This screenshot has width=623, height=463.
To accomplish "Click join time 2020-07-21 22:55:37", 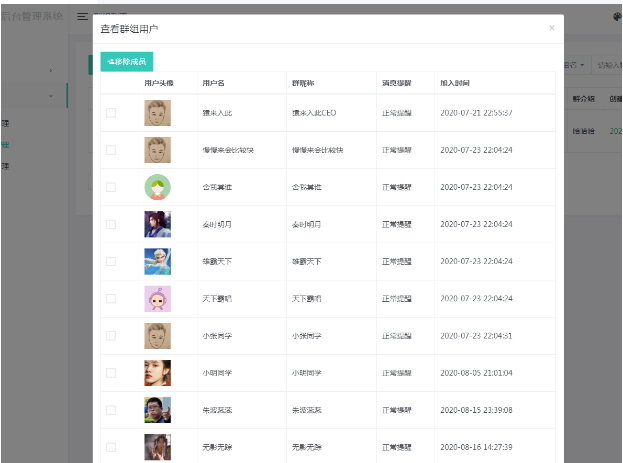I will pos(476,113).
